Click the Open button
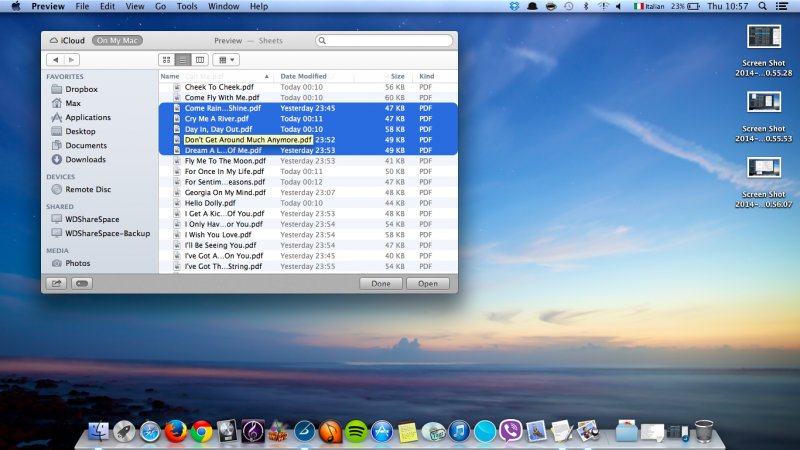This screenshot has height=450, width=800. (x=427, y=283)
